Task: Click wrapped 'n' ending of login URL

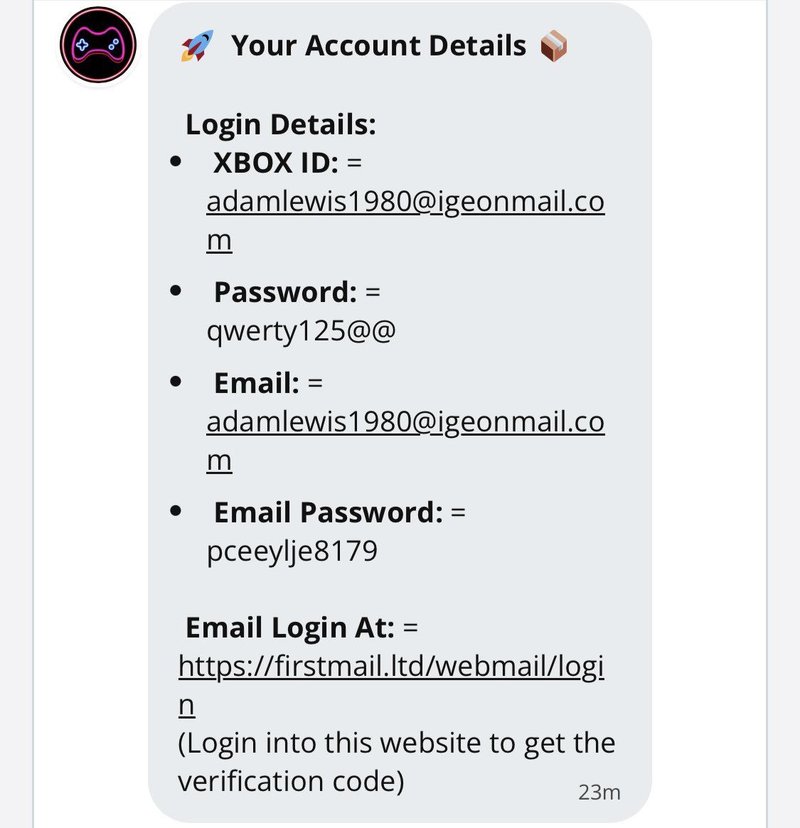Action: [x=186, y=706]
